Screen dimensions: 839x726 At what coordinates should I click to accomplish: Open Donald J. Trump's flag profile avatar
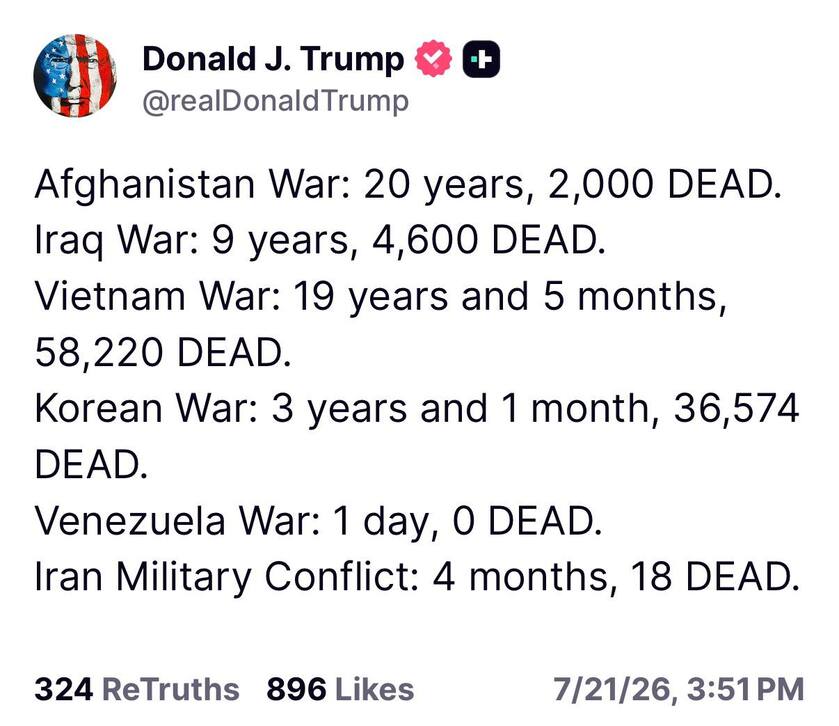75,75
